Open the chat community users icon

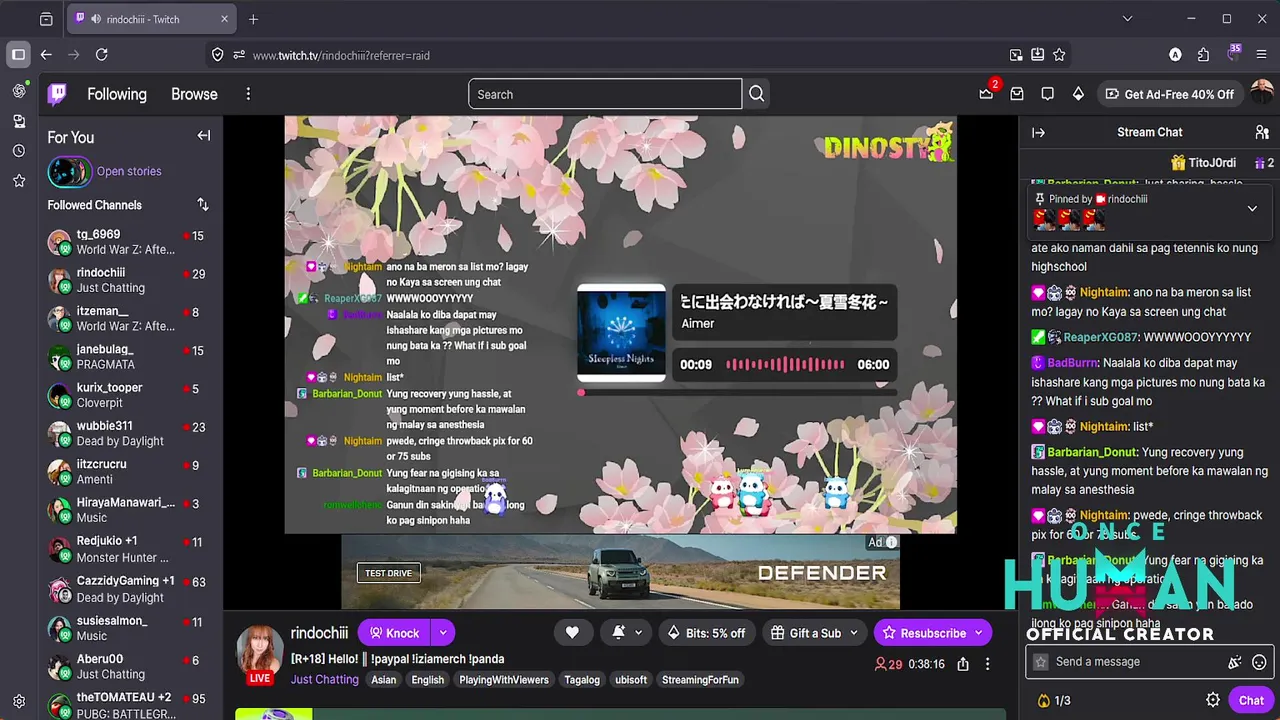[x=1262, y=132]
